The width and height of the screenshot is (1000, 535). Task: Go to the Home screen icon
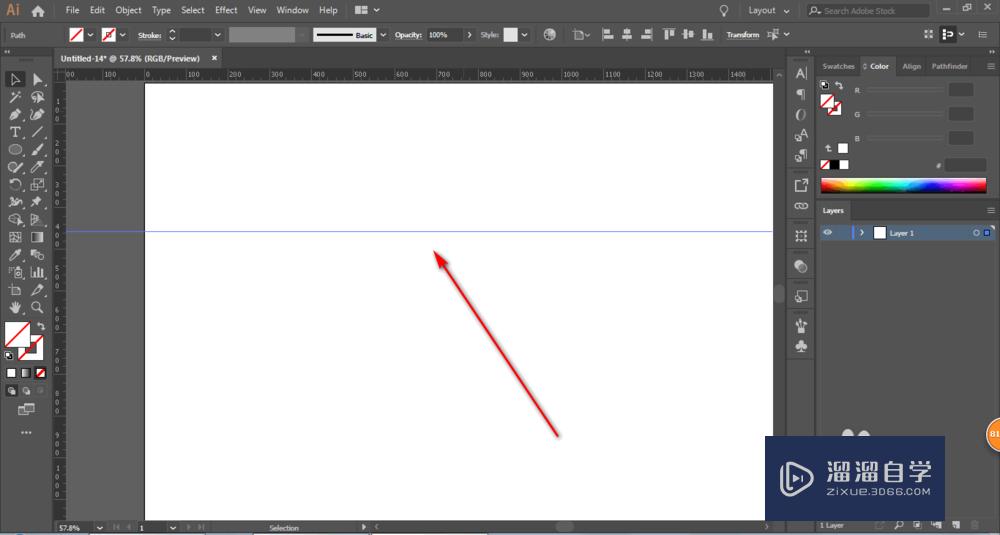(x=38, y=11)
